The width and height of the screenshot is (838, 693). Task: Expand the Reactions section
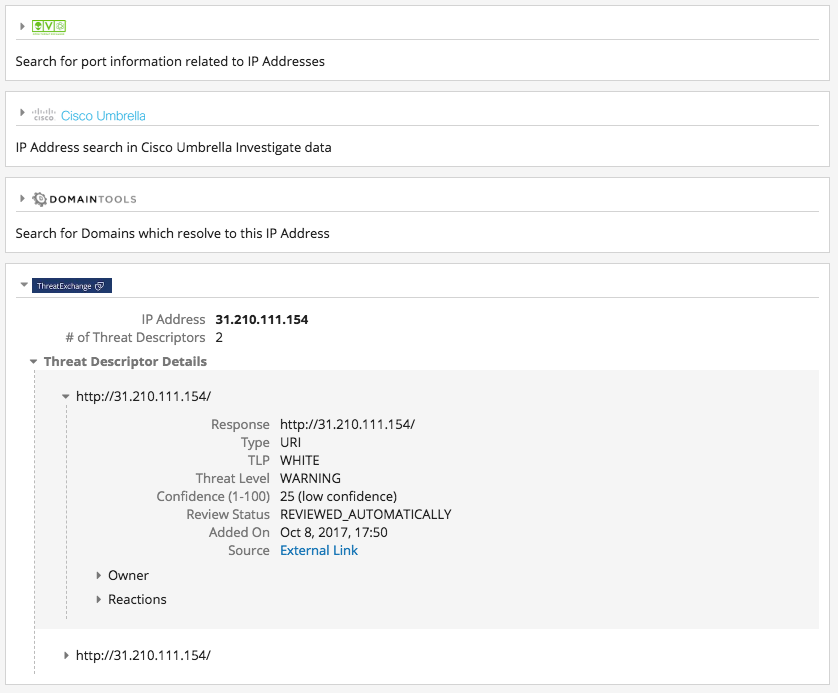(x=99, y=599)
